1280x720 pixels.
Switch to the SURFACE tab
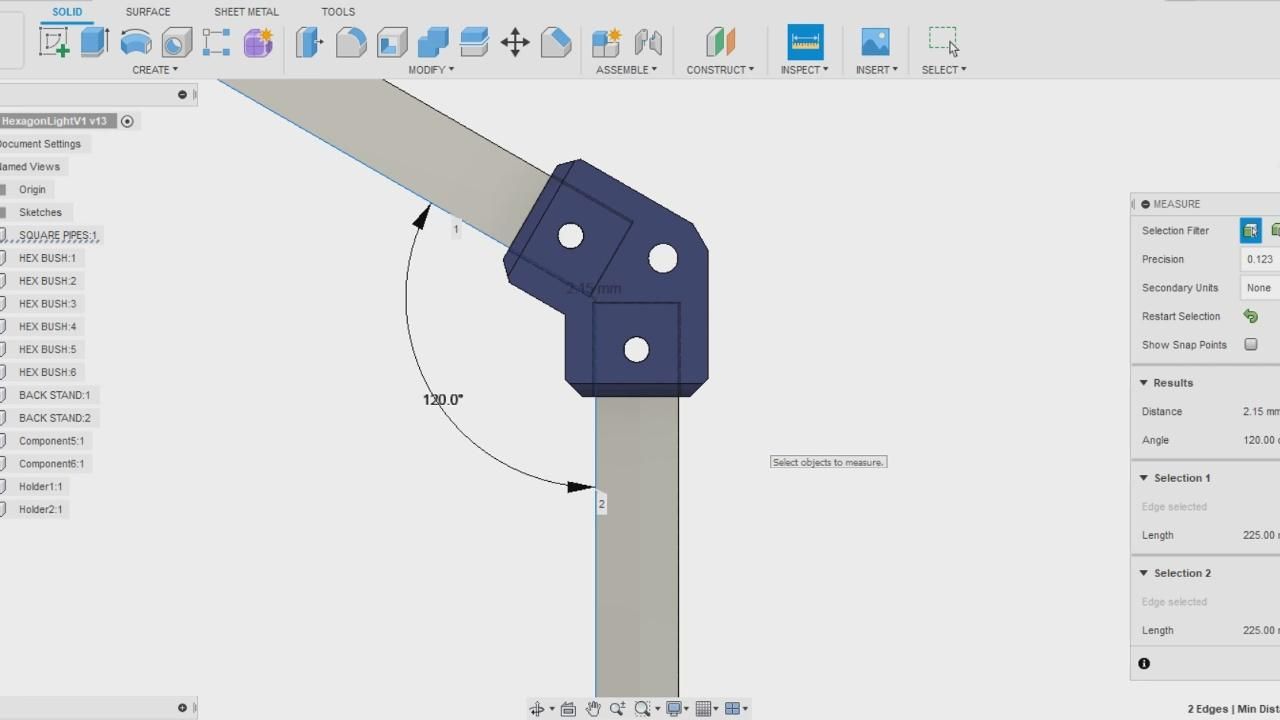click(x=148, y=12)
